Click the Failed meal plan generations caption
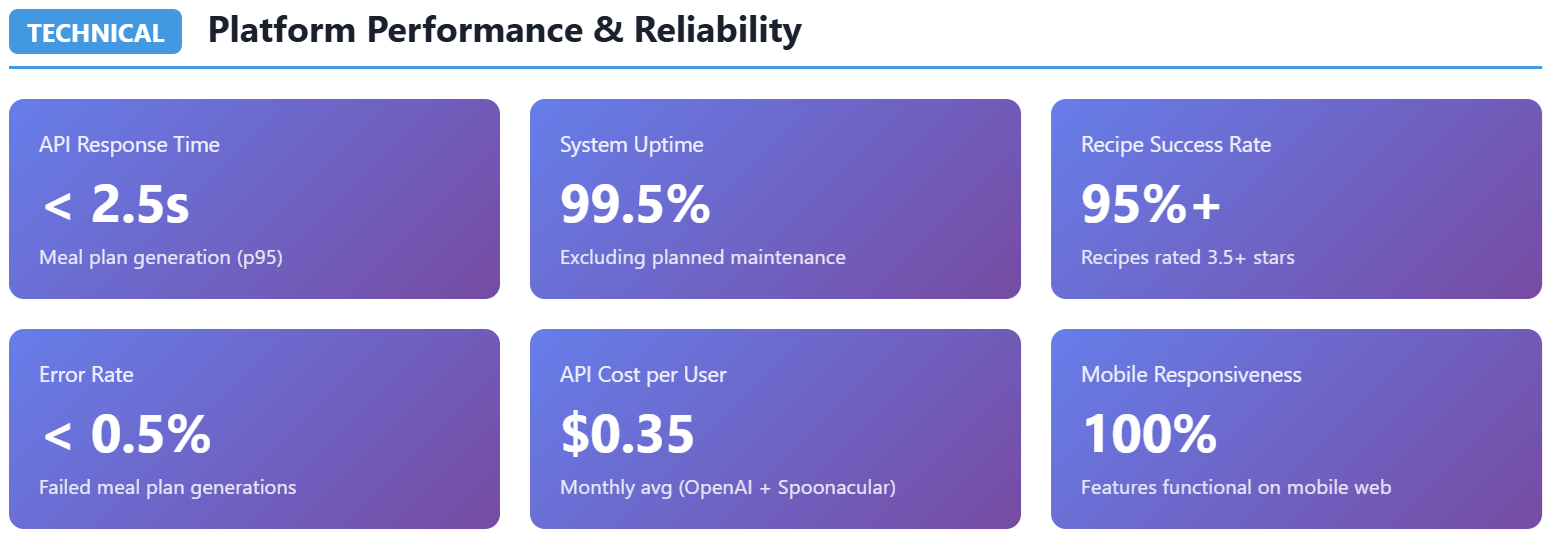The image size is (1552, 537). (167, 488)
